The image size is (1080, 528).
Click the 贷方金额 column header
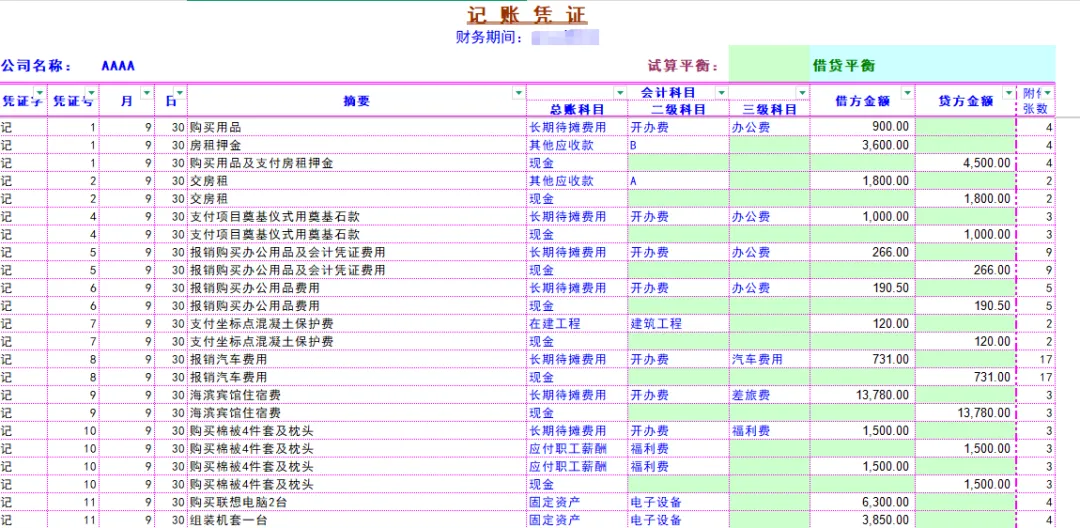pyautogui.click(x=966, y=101)
